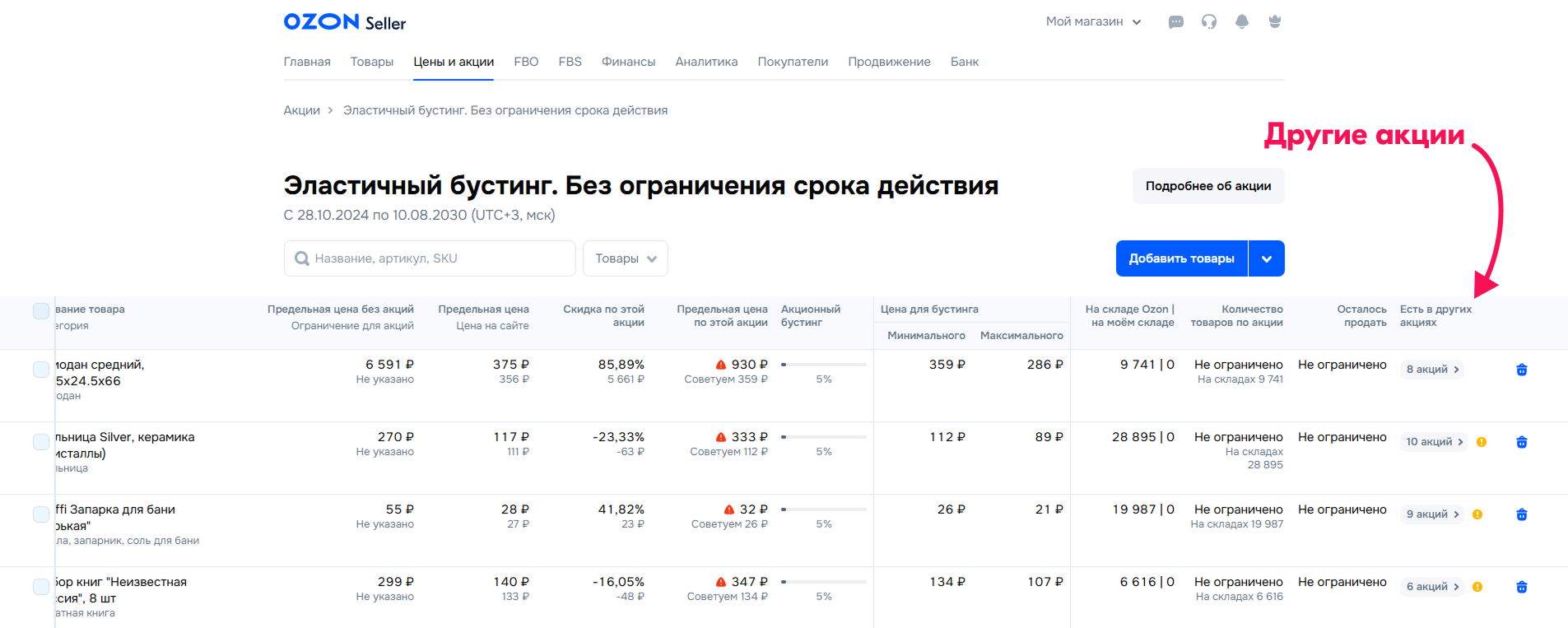This screenshot has height=628, width=1568.
Task: Switch to the Аналитика tab
Action: [x=706, y=62]
